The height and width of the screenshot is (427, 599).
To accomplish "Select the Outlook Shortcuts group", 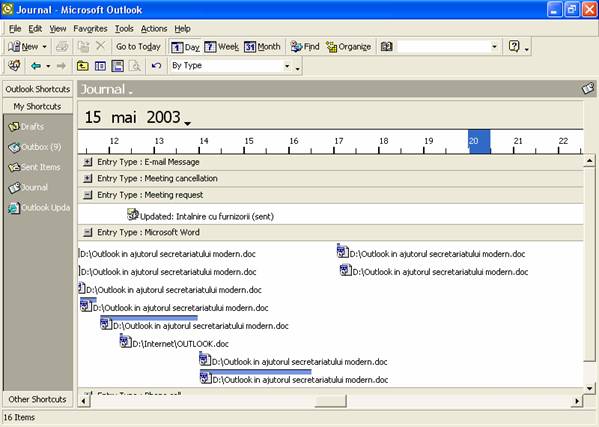I will tap(37, 89).
